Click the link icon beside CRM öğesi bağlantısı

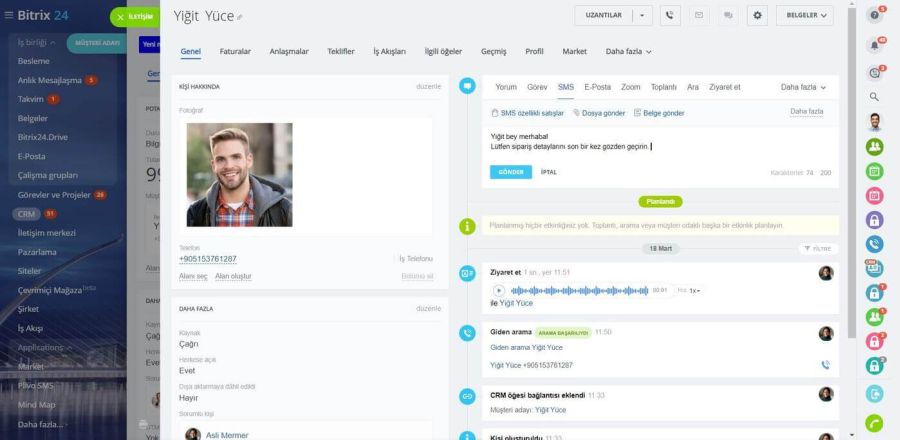click(x=467, y=396)
